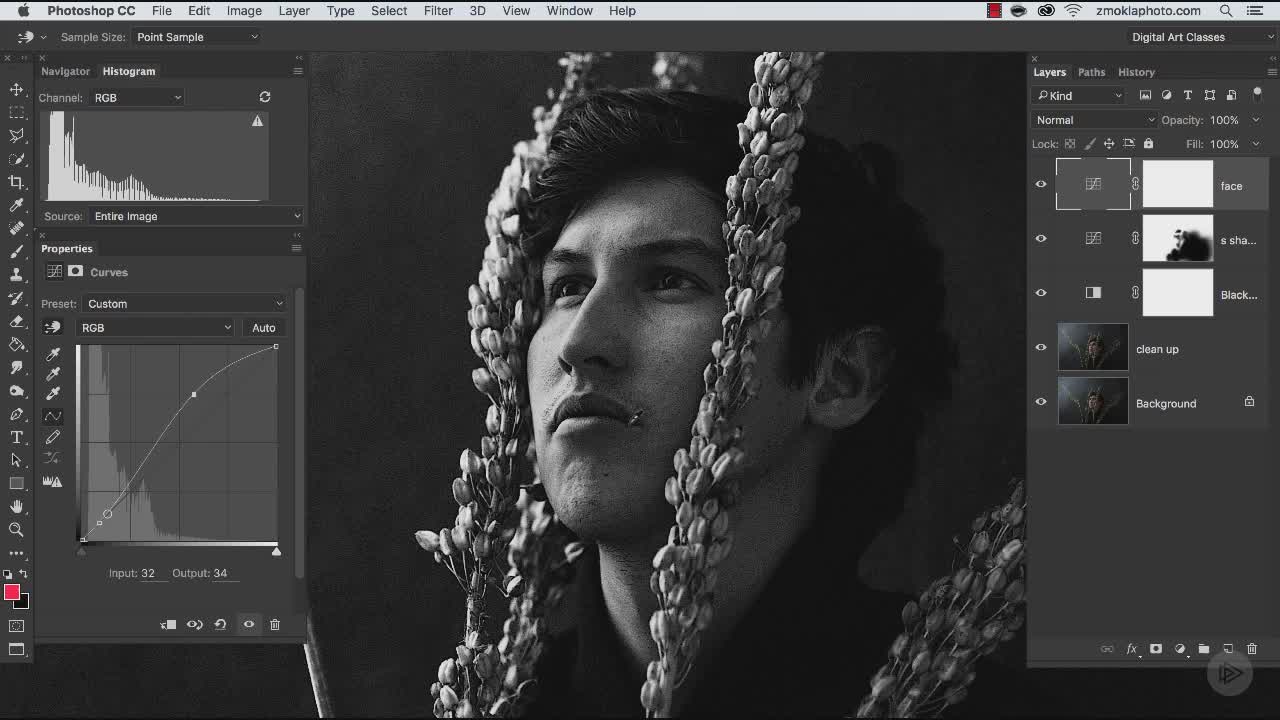The height and width of the screenshot is (720, 1280).
Task: Hide the s sha... curves layer
Action: [1041, 239]
